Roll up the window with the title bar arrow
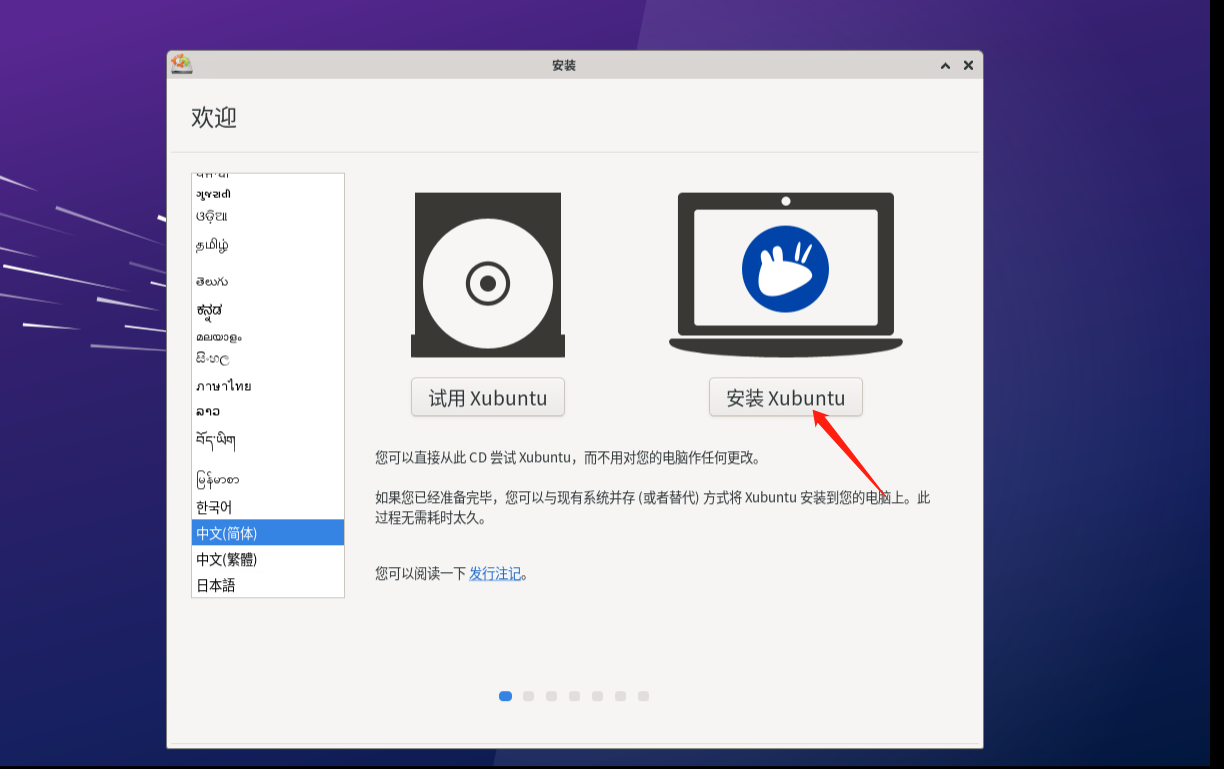 click(x=945, y=66)
